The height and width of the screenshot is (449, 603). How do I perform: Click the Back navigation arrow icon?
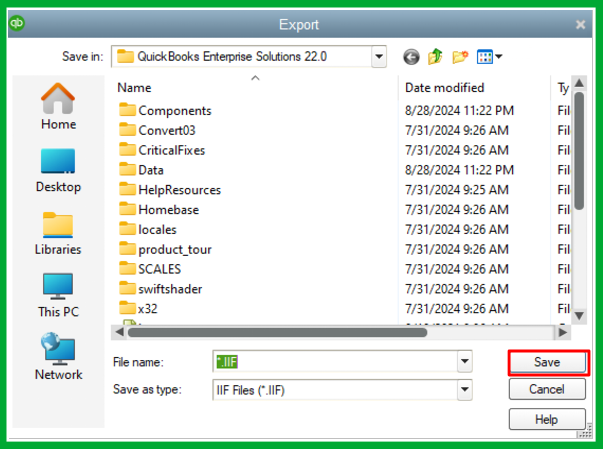click(x=411, y=57)
